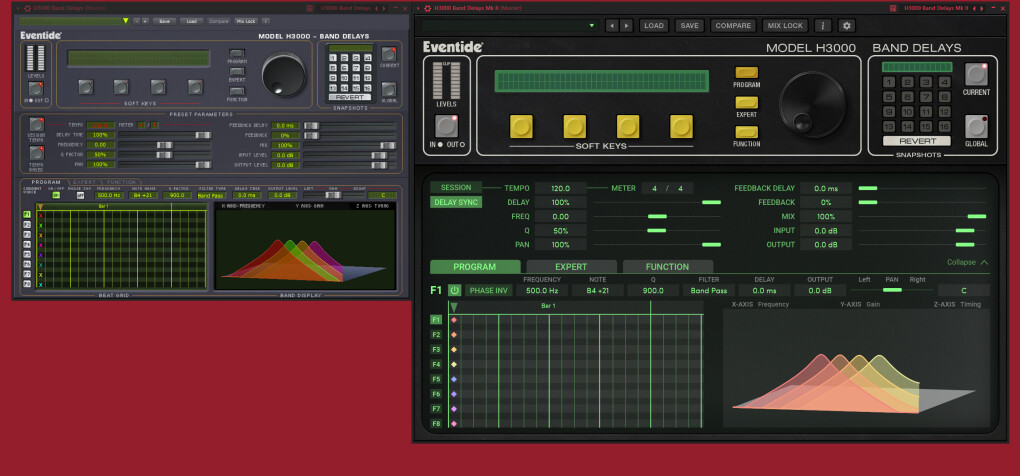Click Load in old H3000 window

pos(192,21)
